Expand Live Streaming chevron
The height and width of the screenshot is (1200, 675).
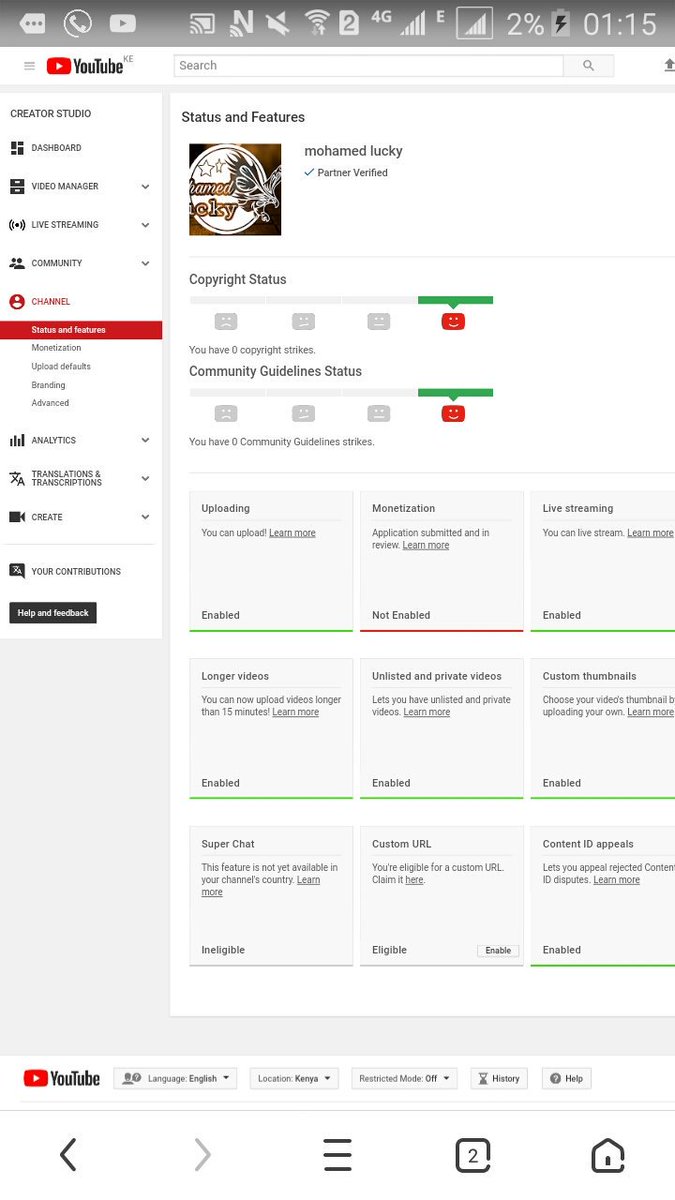click(145, 225)
